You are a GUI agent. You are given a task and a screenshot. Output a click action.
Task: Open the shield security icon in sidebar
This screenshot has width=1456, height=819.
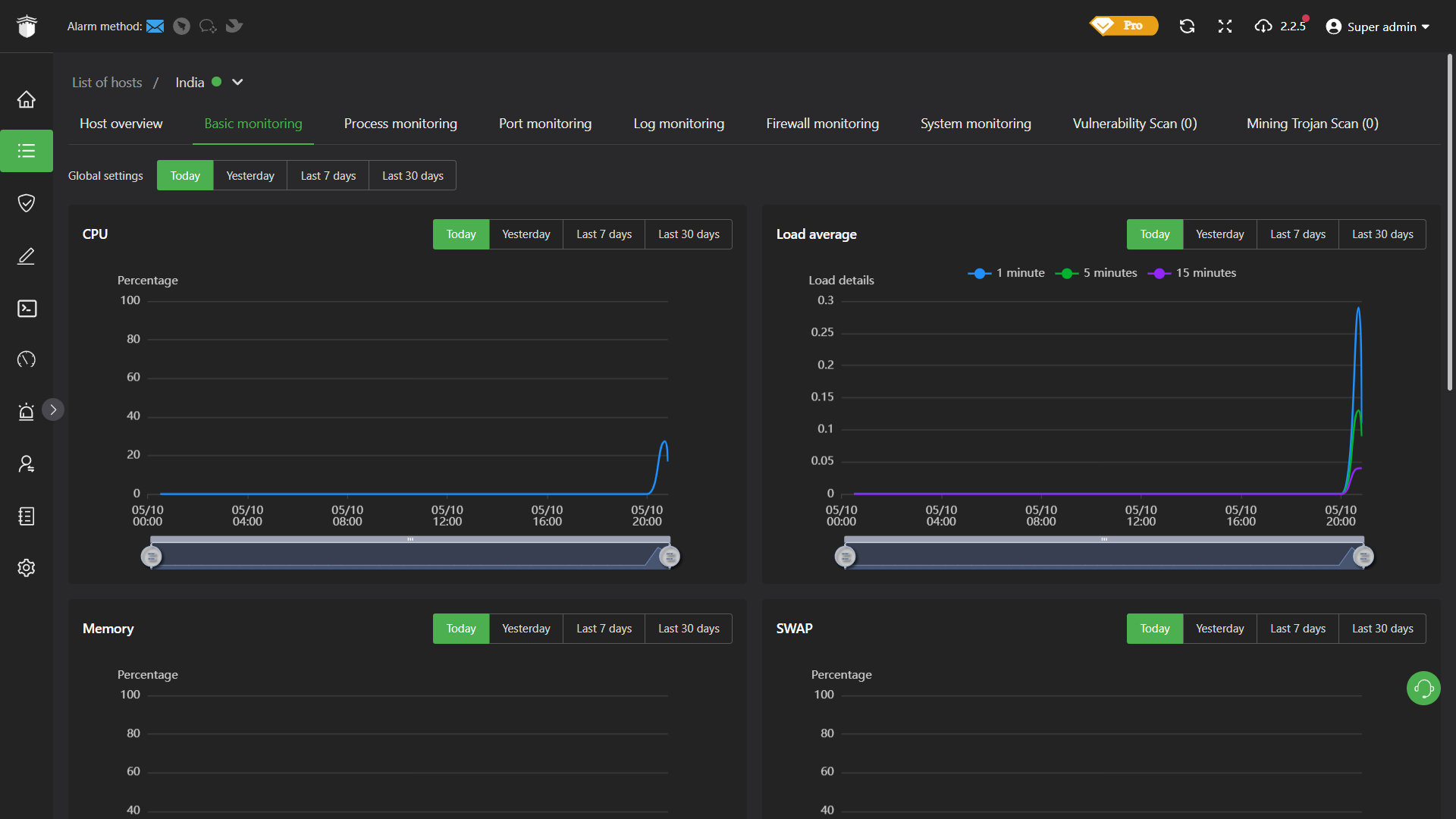click(x=27, y=203)
